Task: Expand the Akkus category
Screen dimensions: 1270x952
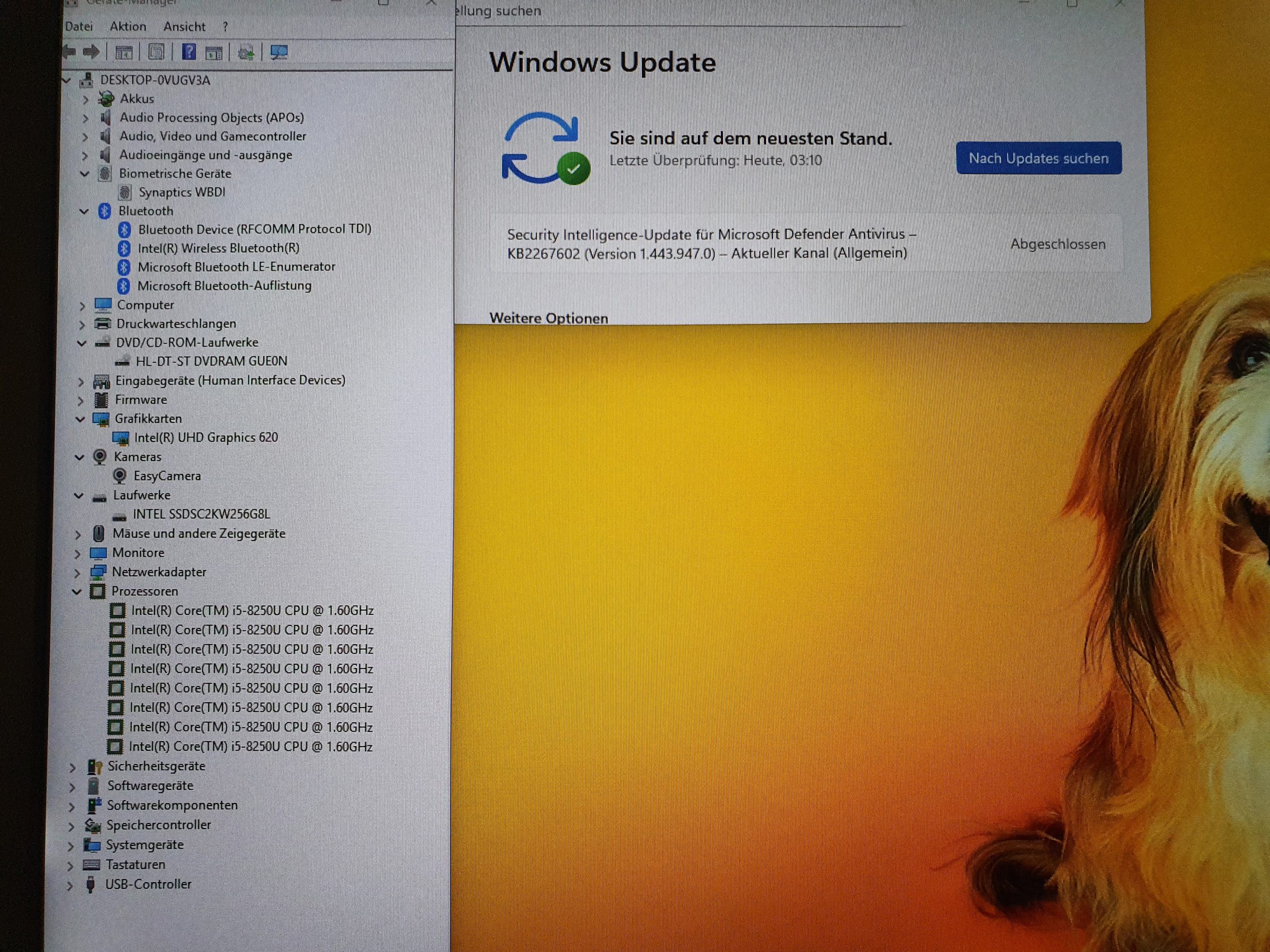Action: (85, 99)
